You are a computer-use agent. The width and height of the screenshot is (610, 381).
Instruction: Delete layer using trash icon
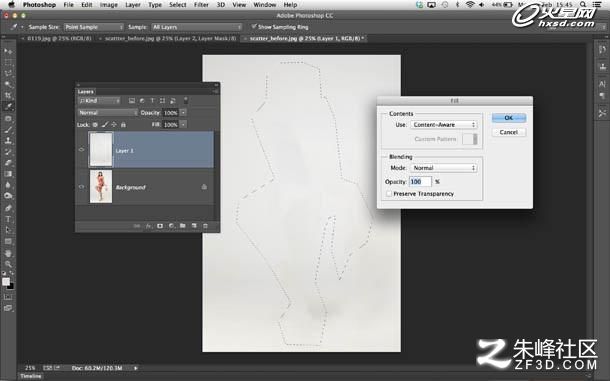[x=205, y=226]
